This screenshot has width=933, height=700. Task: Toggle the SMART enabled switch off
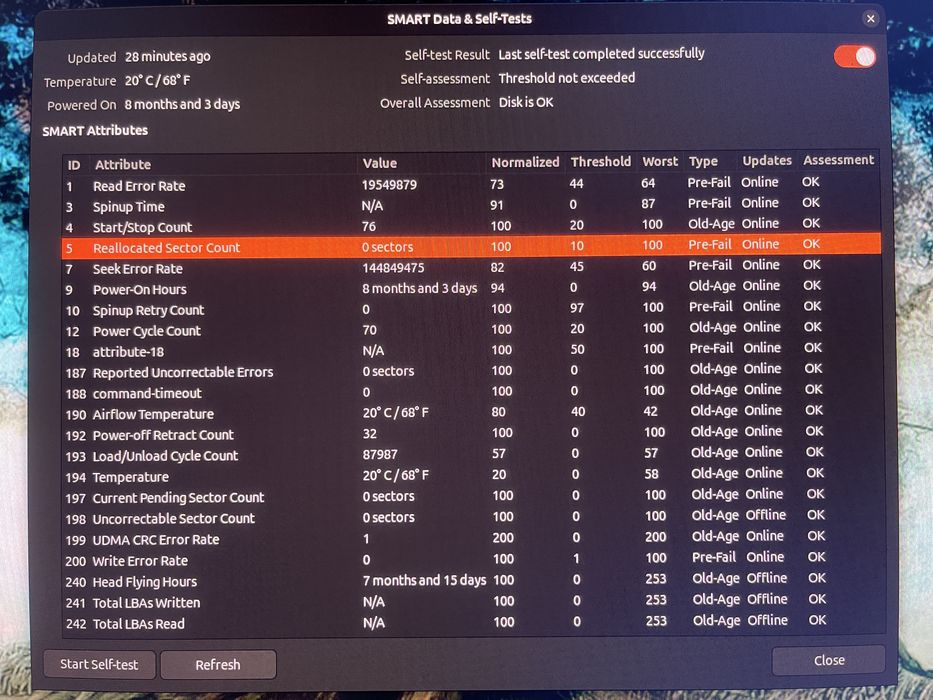click(854, 57)
